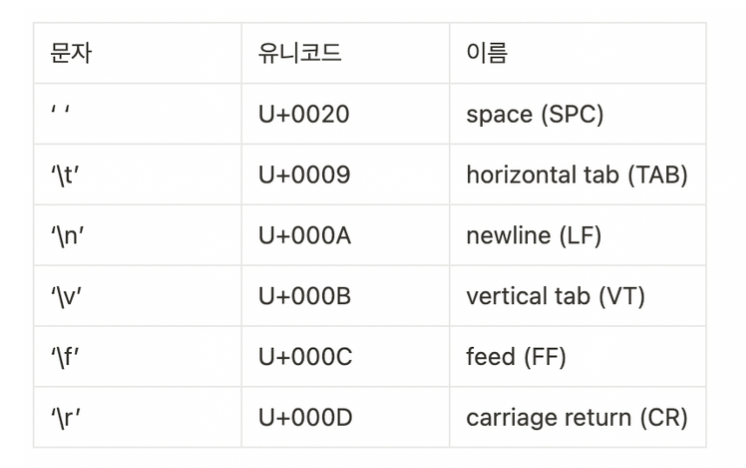Screen dimensions: 746x468
Task: Click the U+000B unicode cell
Action: pos(345,296)
